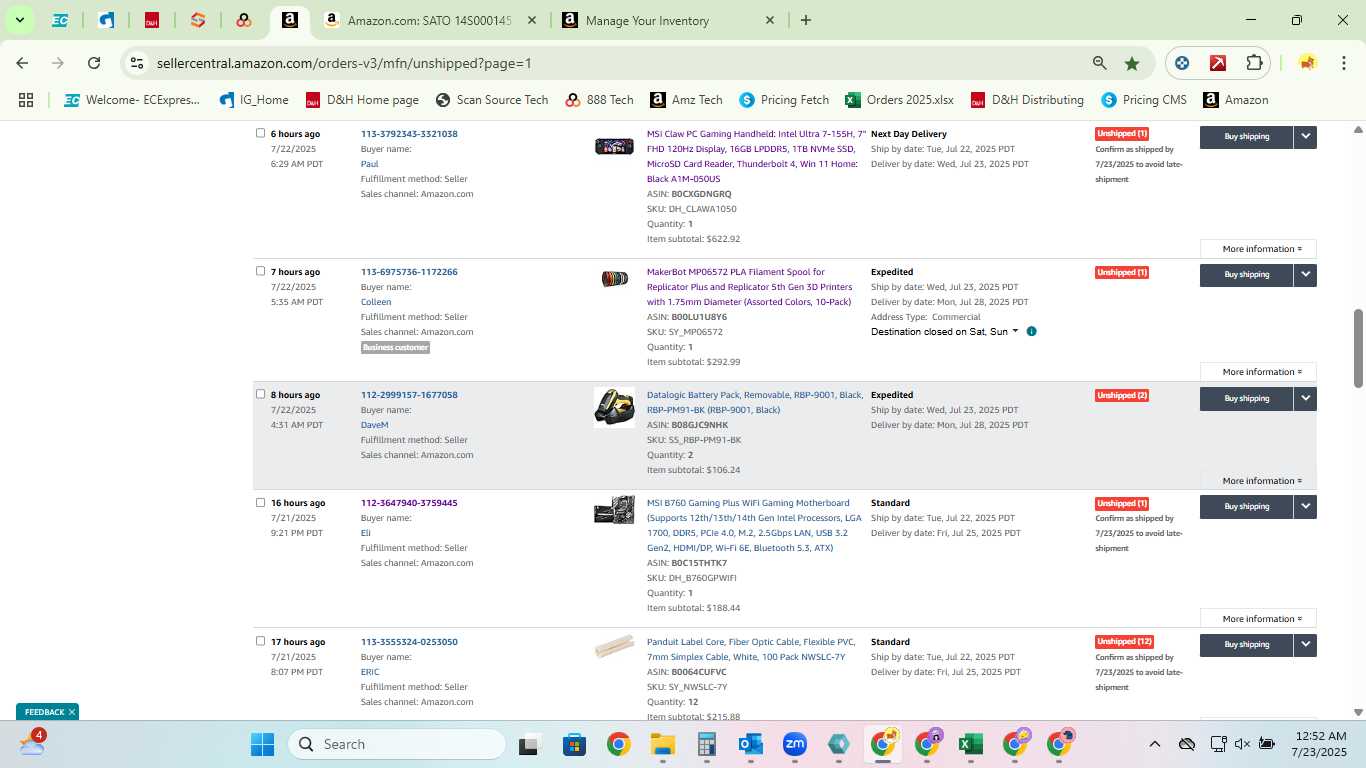
Task: Expand Destination closed on Sat, Sun dropdown
Action: tap(944, 331)
